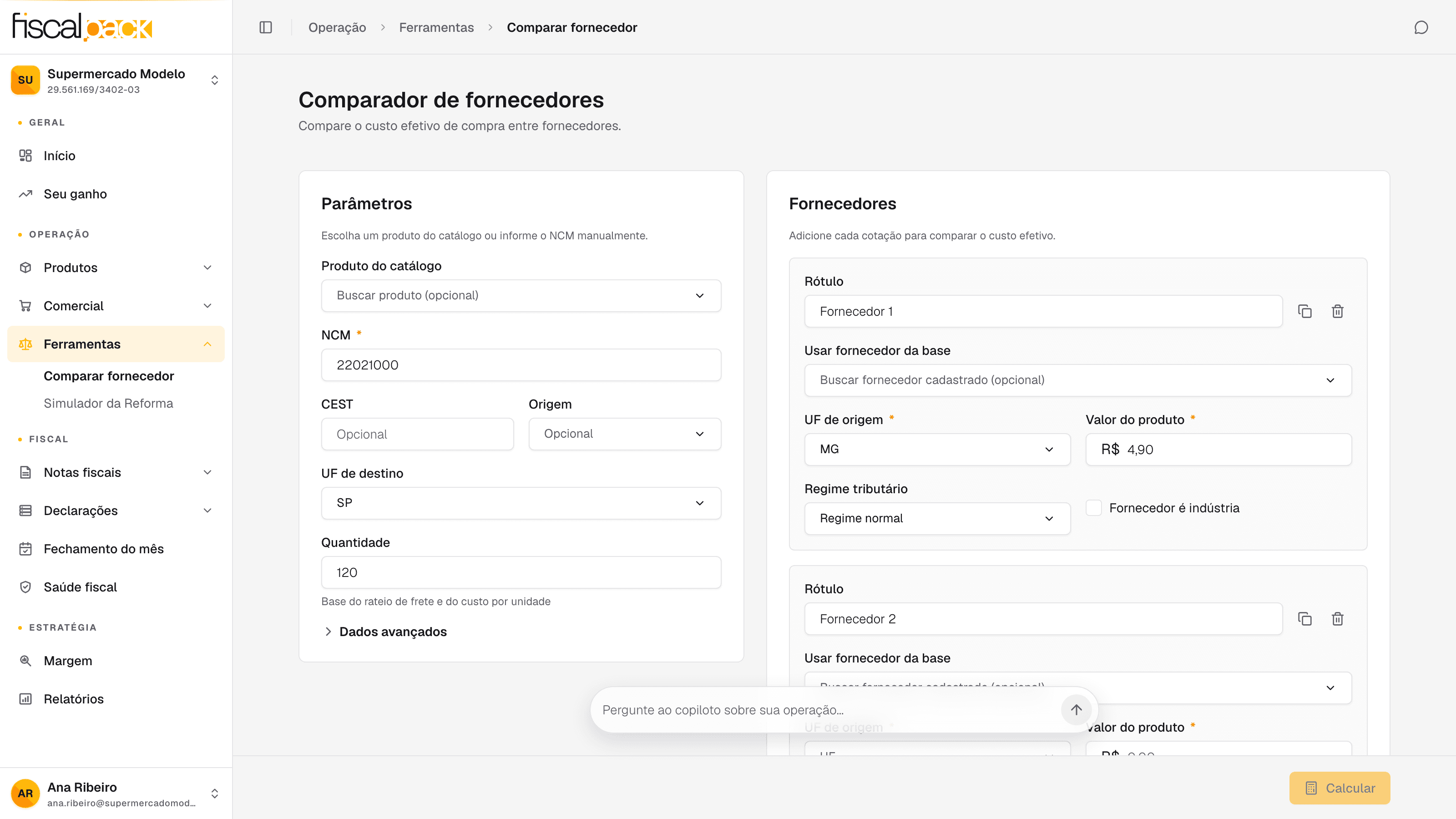1456x819 pixels.
Task: Open Seu ganho trend icon
Action: pos(25,194)
